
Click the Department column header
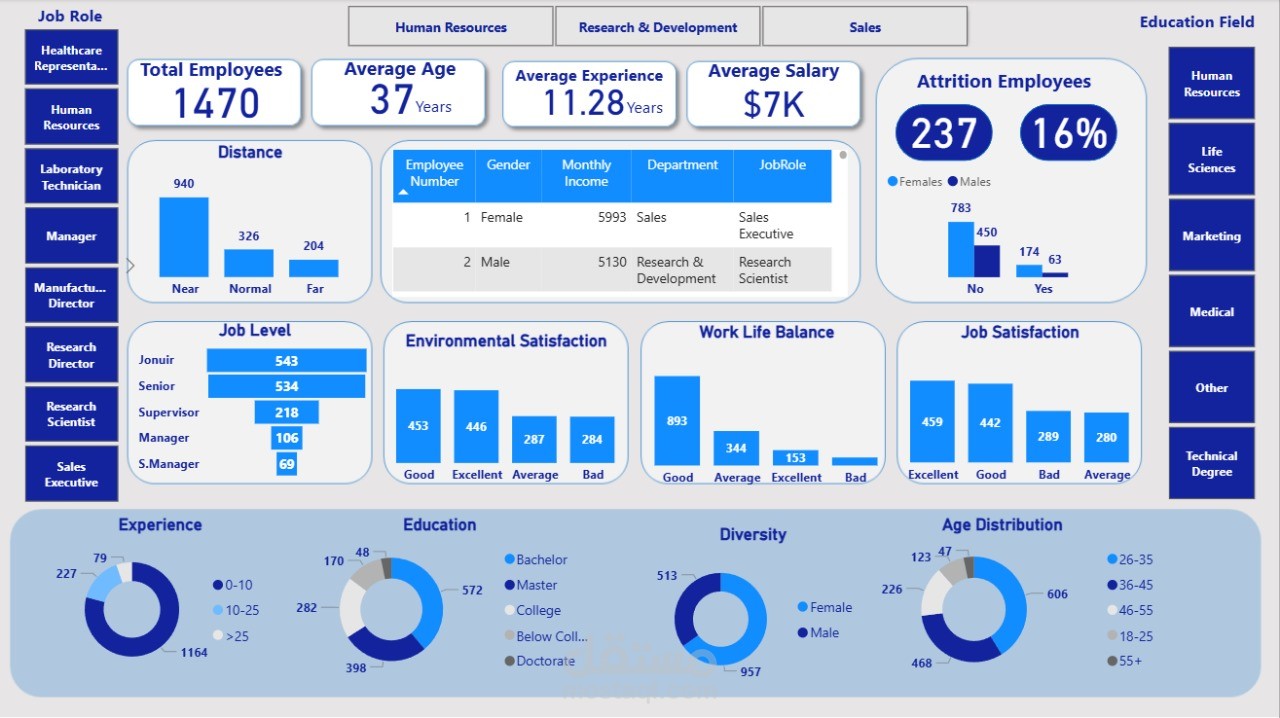(x=682, y=175)
